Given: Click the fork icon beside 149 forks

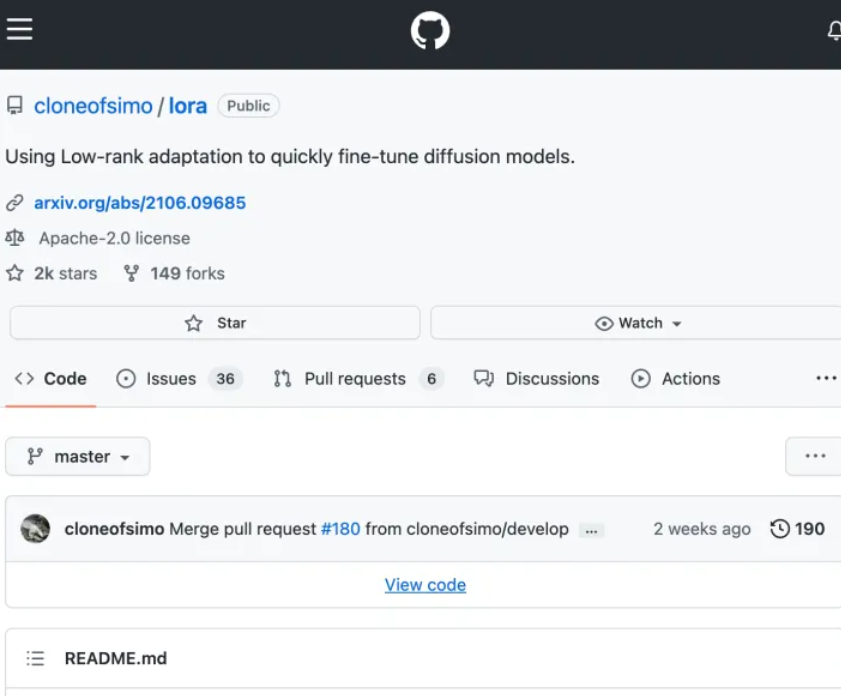Looking at the screenshot, I should (131, 273).
